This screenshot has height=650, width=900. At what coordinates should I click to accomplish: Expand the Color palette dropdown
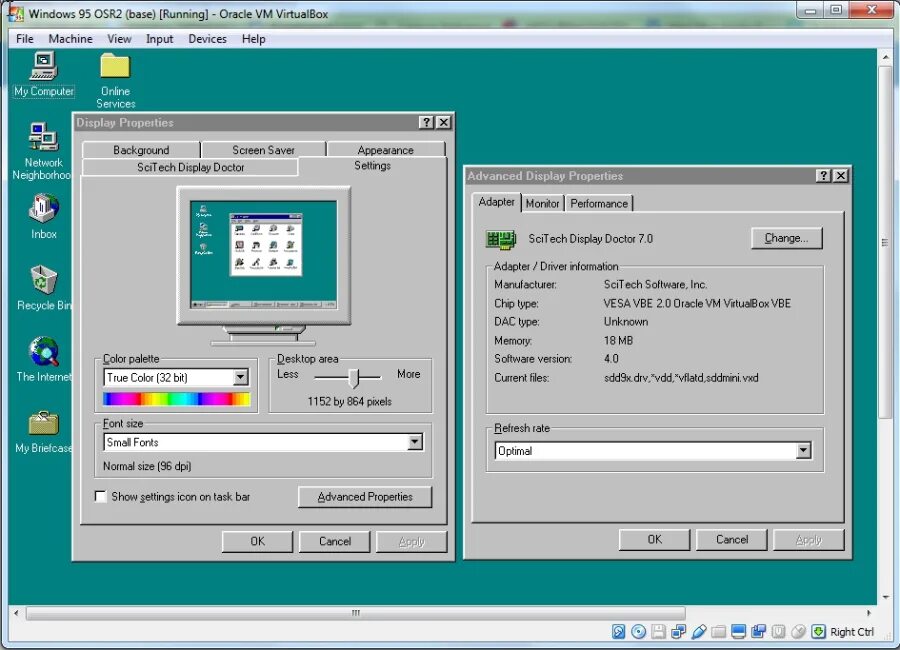(240, 377)
